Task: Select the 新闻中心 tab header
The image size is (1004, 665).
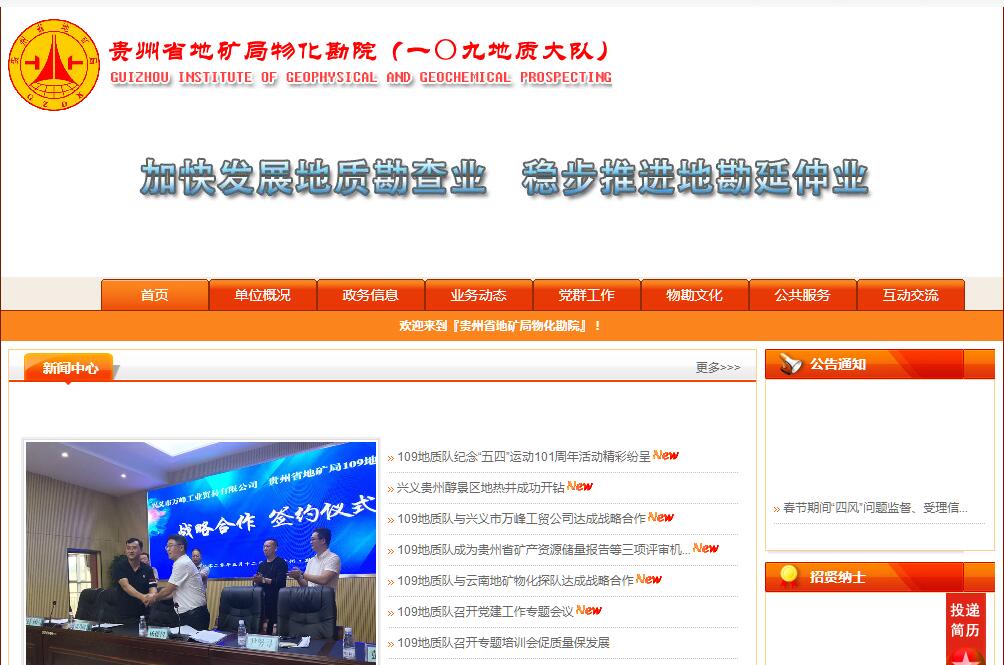Action: (x=70, y=368)
